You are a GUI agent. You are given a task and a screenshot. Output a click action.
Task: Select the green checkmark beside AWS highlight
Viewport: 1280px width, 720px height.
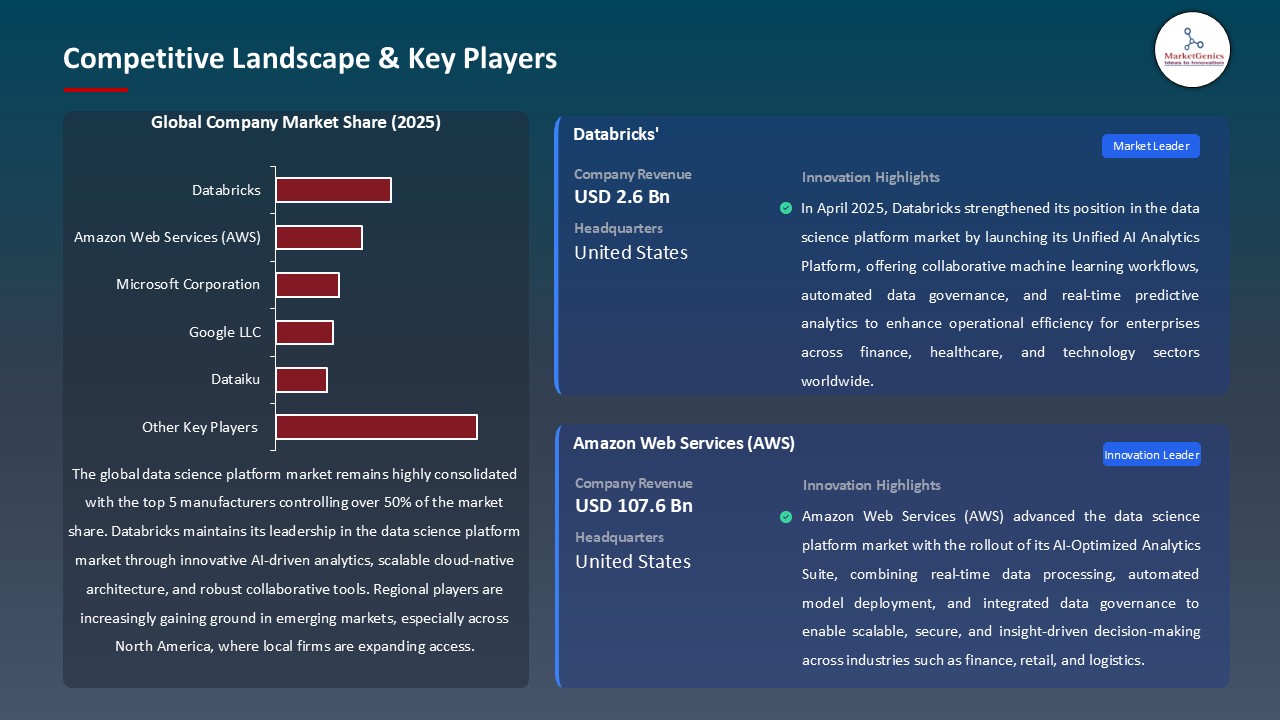coord(786,516)
